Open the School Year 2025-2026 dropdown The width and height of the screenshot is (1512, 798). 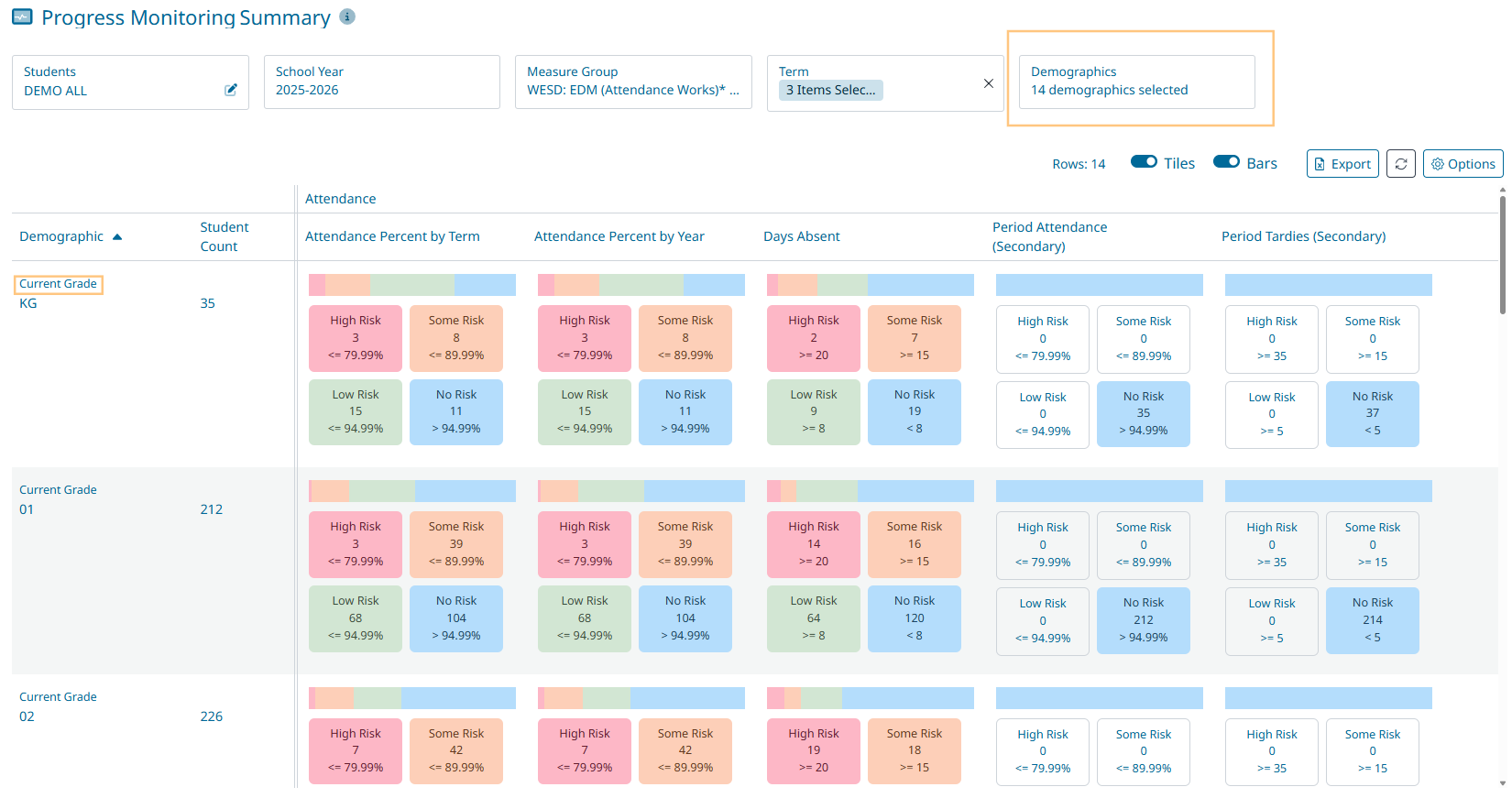click(381, 82)
